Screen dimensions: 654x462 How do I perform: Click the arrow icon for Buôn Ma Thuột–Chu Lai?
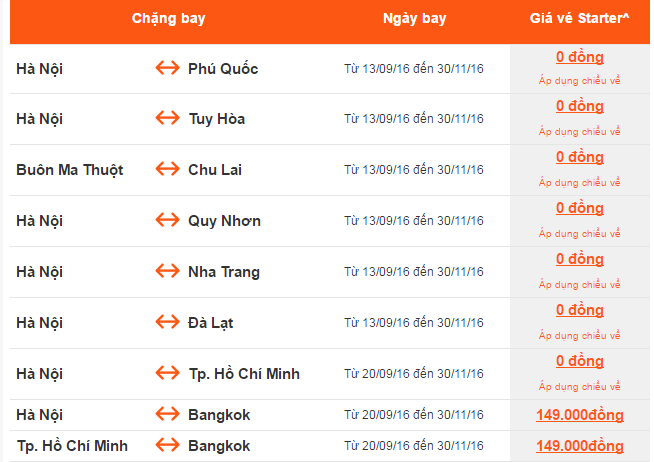(x=167, y=170)
